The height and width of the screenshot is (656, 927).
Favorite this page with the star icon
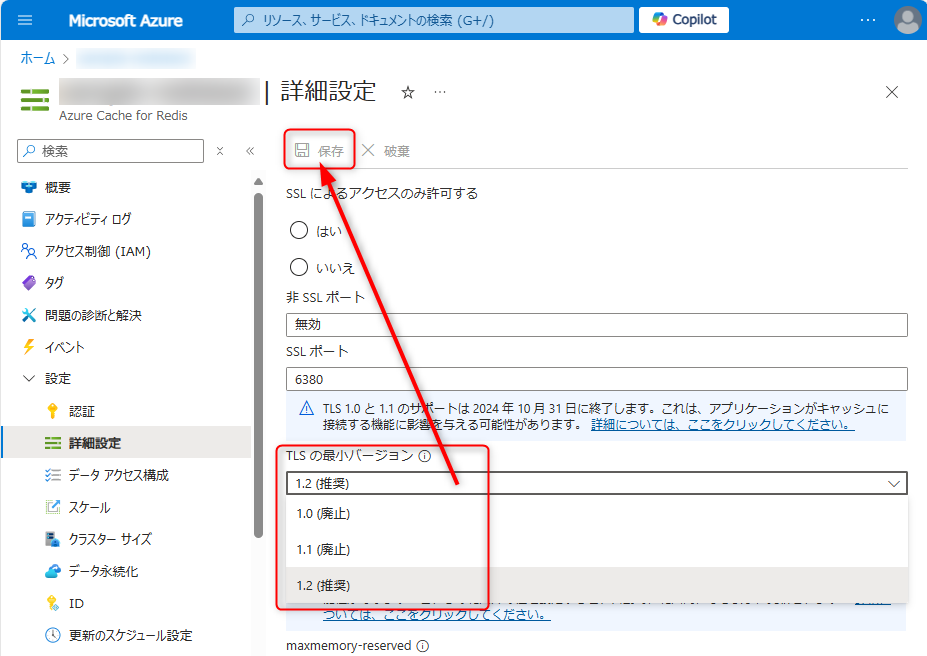[407, 92]
